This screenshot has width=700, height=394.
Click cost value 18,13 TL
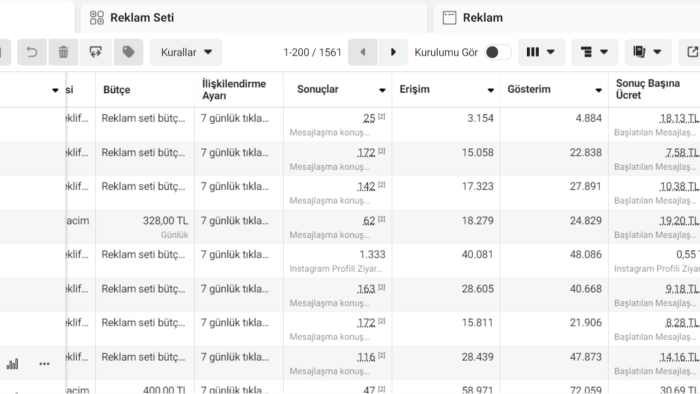tap(679, 118)
